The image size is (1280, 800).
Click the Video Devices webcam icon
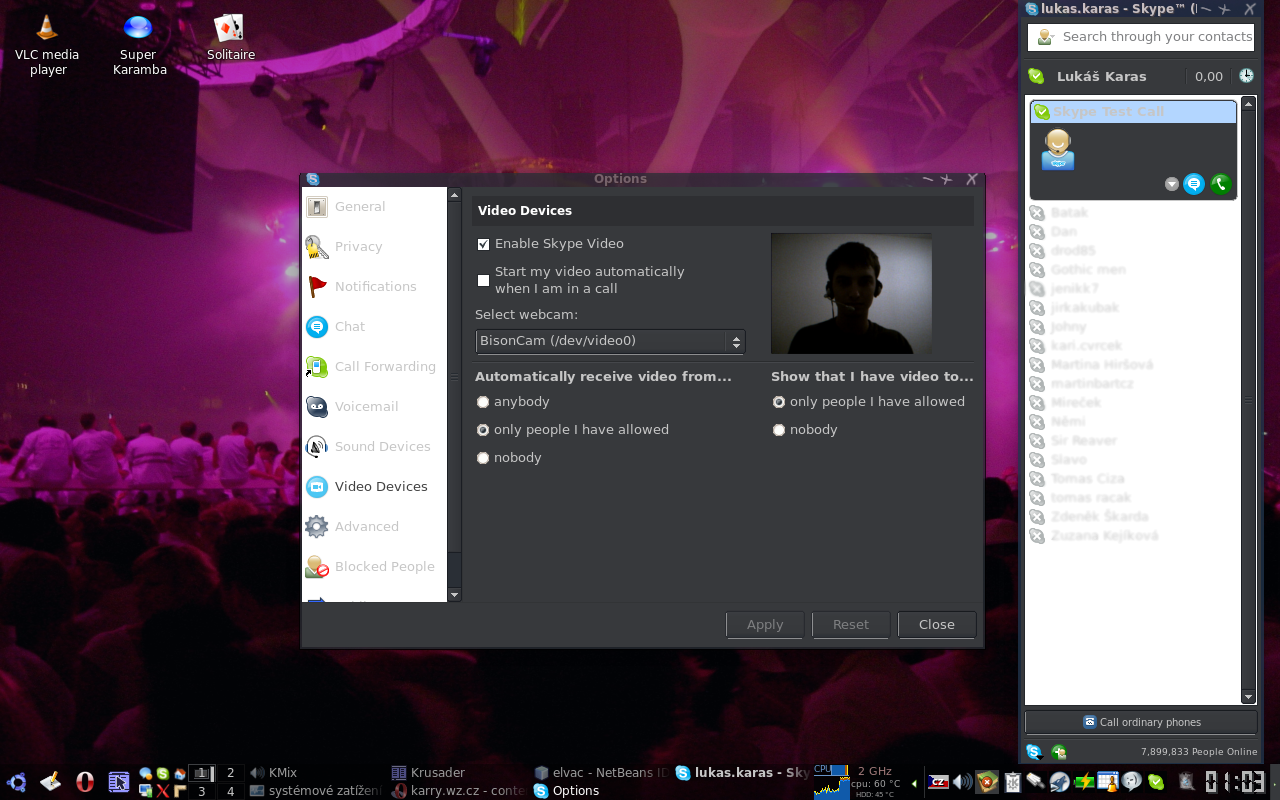317,487
